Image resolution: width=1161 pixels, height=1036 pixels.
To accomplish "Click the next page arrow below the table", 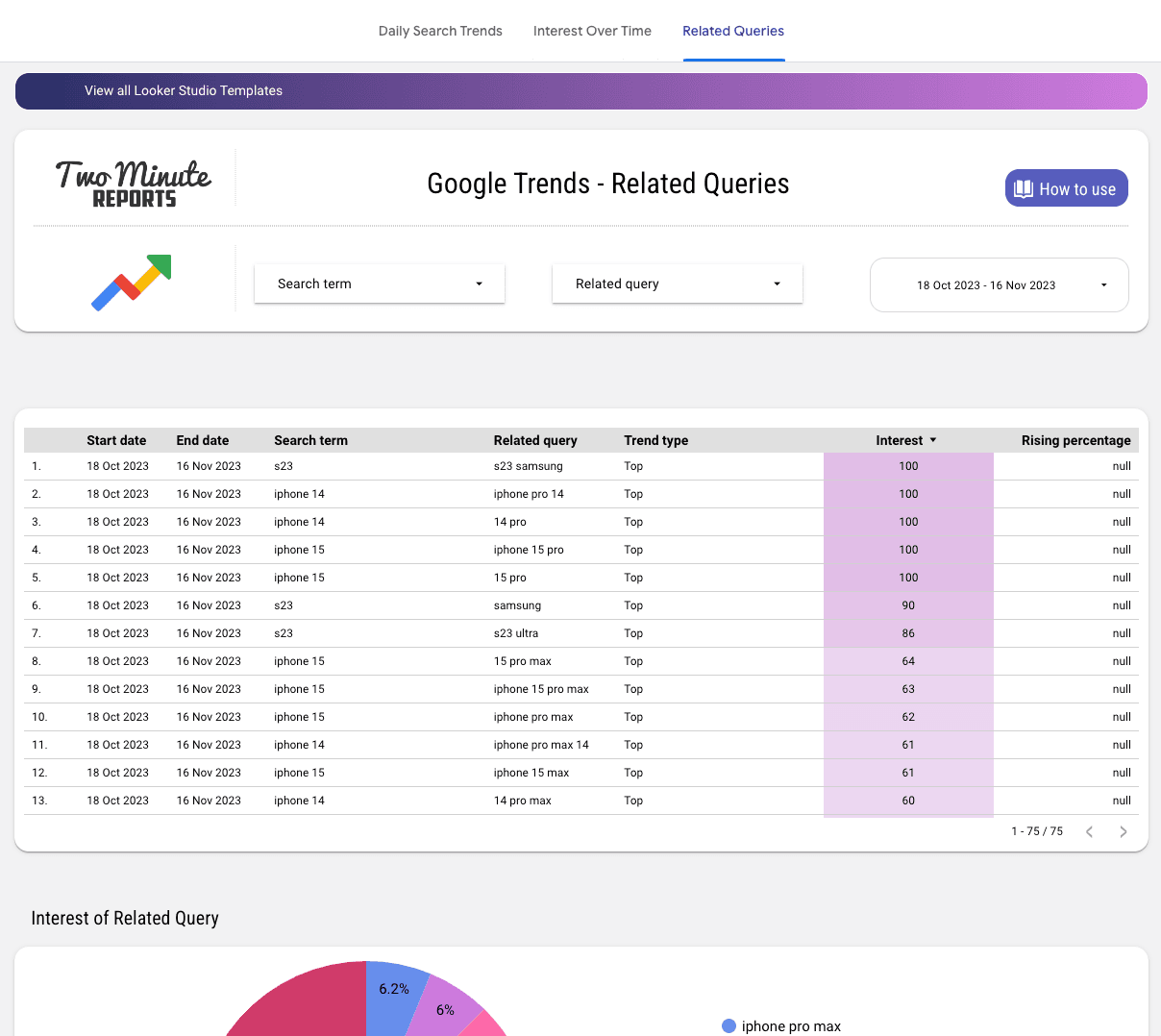I will (1123, 831).
